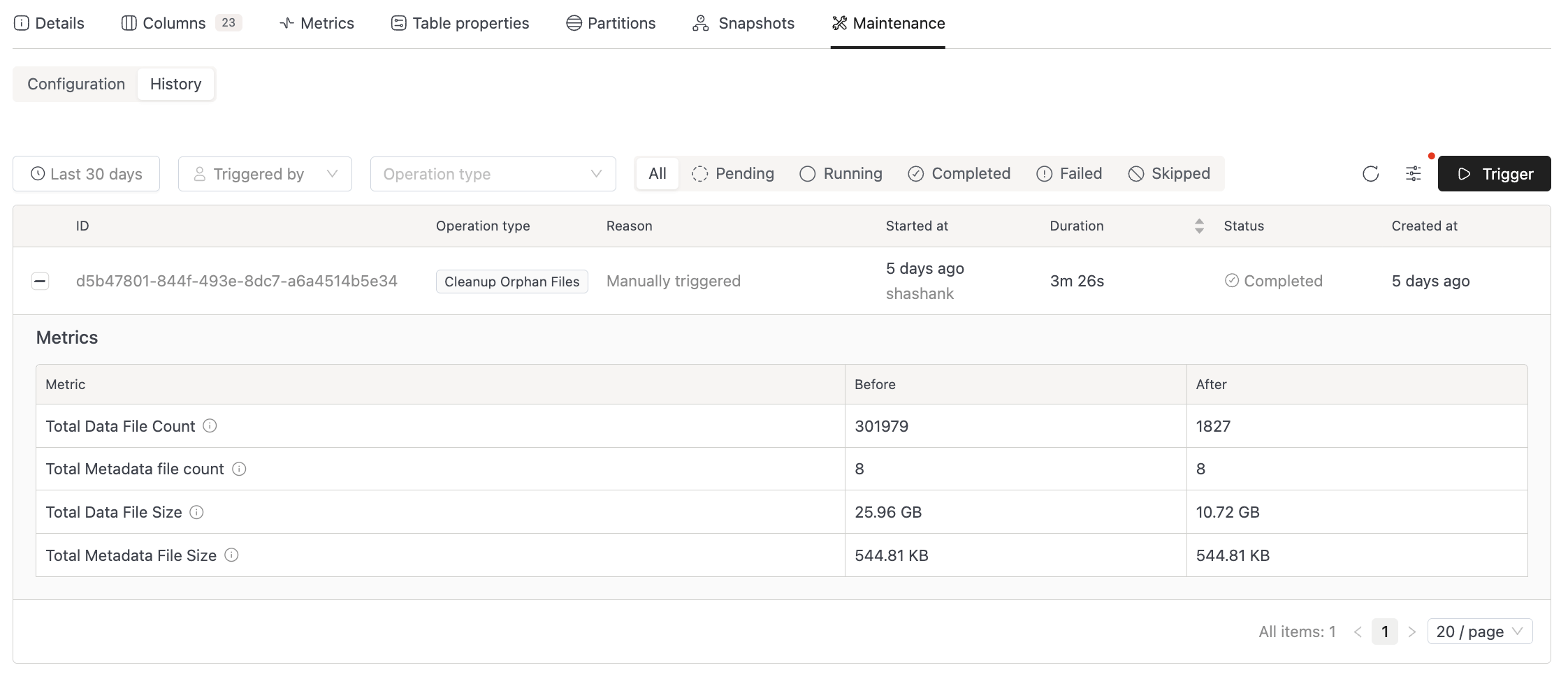
Task: Open the 20 / page selector
Action: (1479, 631)
